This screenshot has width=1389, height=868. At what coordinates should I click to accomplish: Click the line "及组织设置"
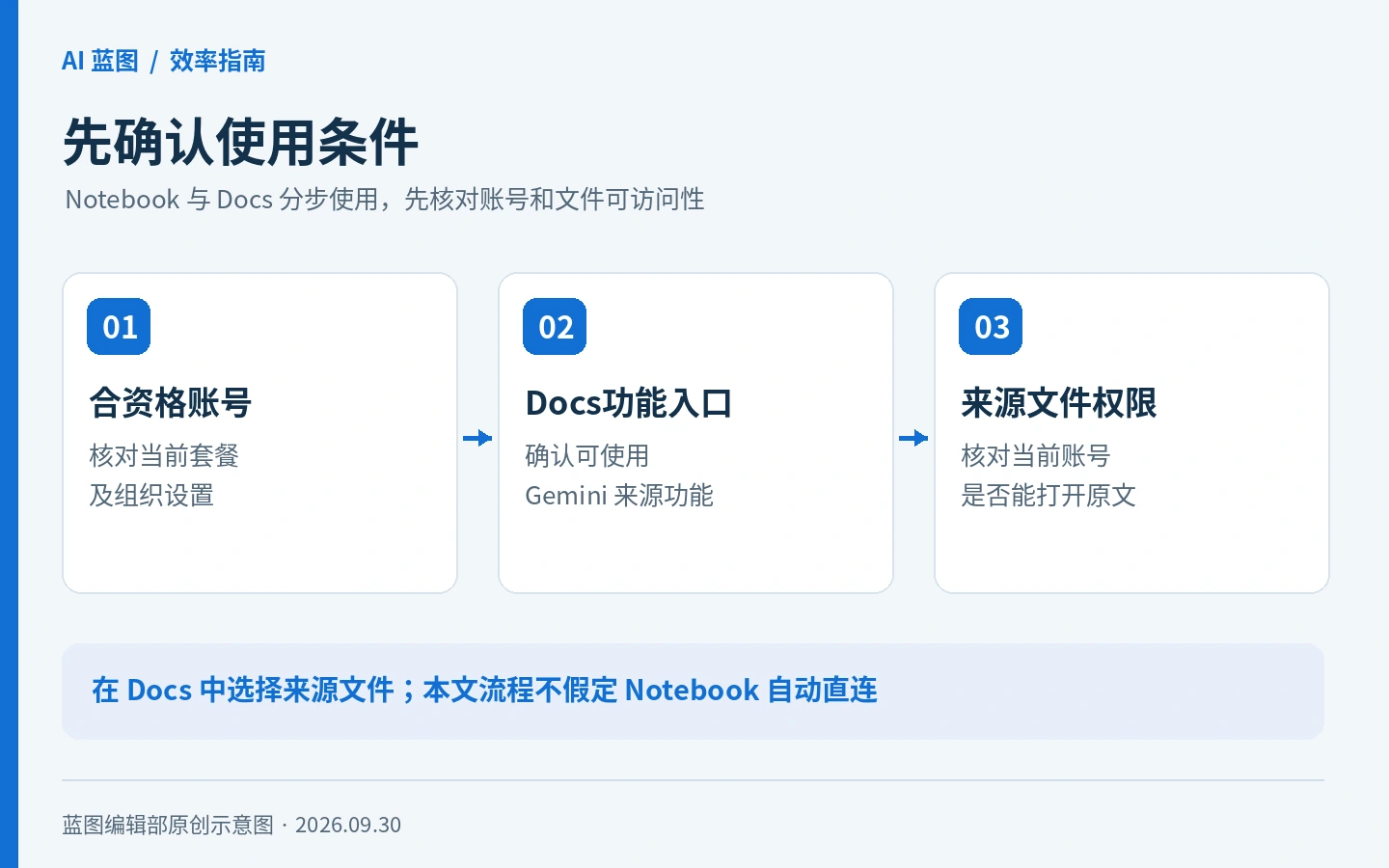click(x=151, y=496)
